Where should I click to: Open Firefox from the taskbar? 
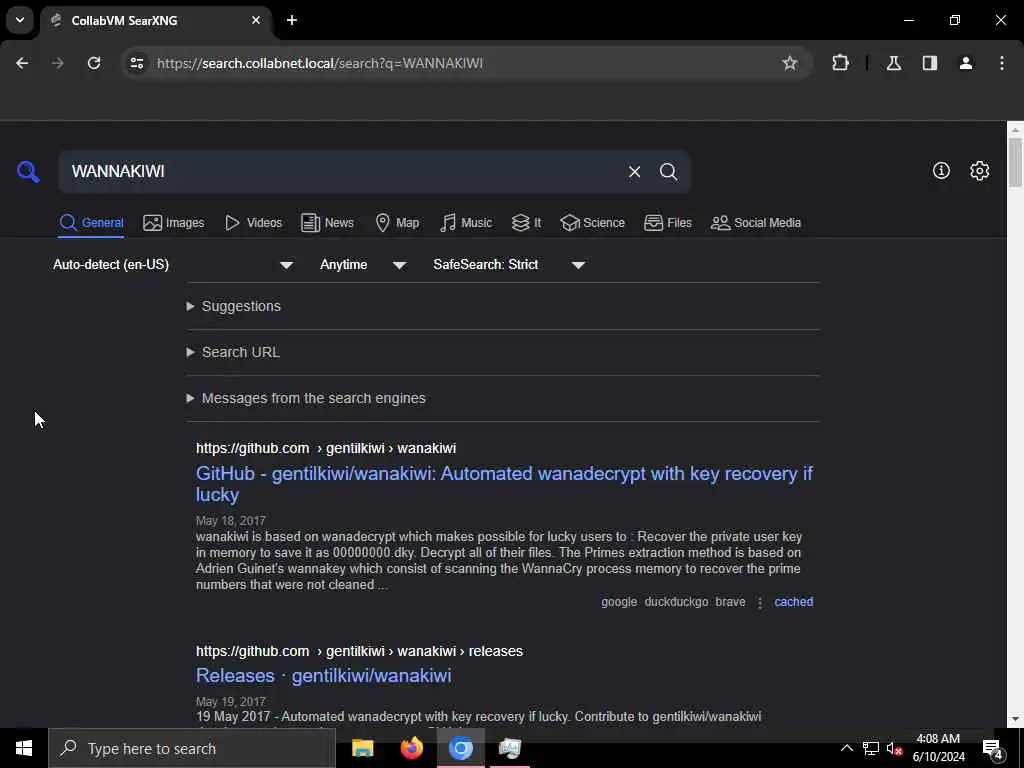pos(411,748)
